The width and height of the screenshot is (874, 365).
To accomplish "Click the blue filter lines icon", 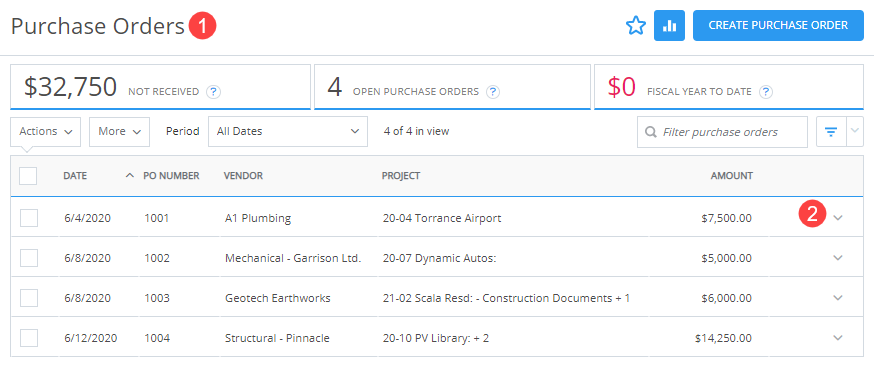I will (831, 132).
